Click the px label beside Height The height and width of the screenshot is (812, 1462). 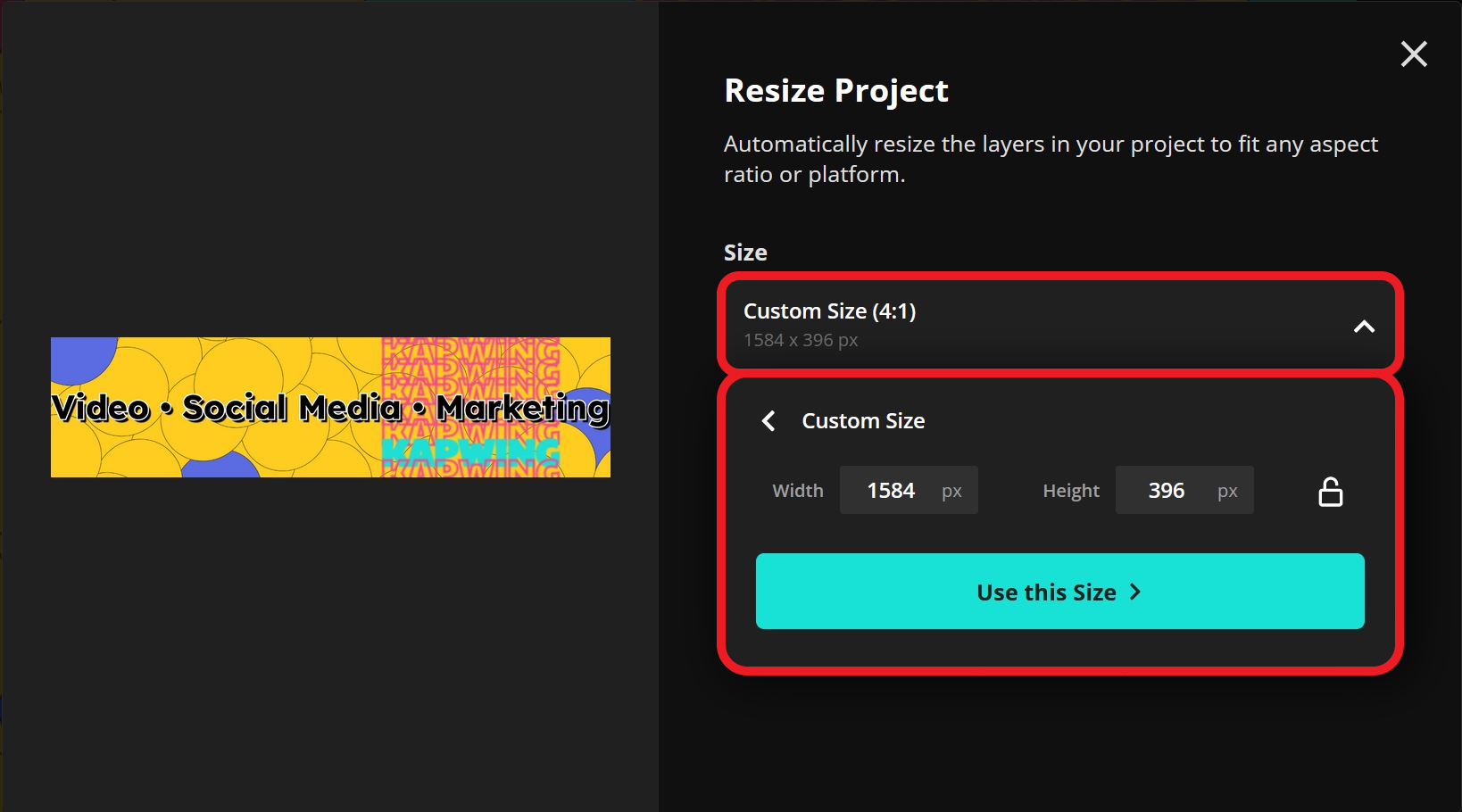pyautogui.click(x=1227, y=490)
